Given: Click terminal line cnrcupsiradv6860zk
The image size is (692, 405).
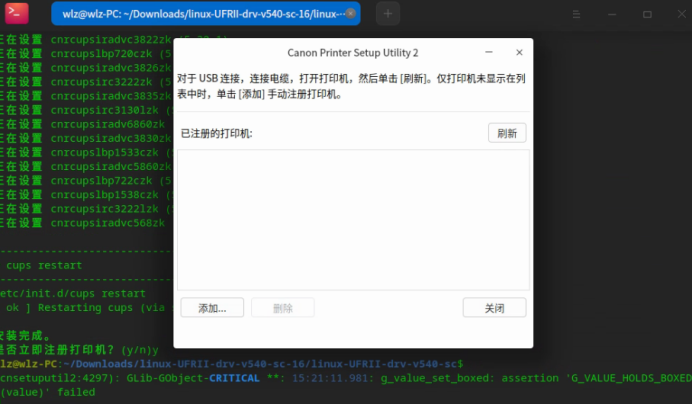Looking at the screenshot, I should pos(83,124).
